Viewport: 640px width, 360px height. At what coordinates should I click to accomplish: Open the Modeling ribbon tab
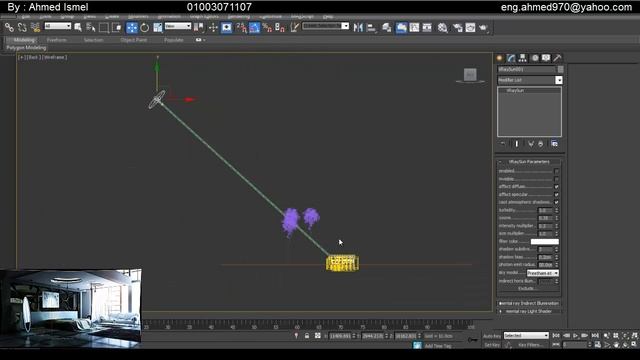pyautogui.click(x=24, y=40)
